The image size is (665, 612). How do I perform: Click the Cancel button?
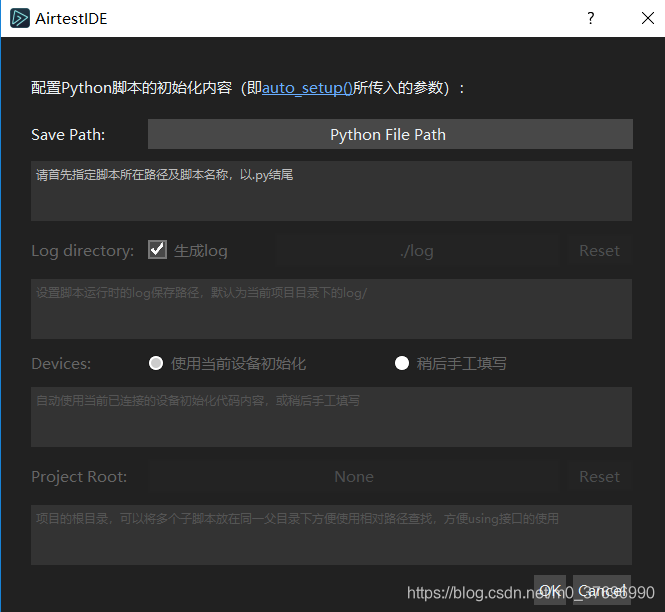click(602, 590)
